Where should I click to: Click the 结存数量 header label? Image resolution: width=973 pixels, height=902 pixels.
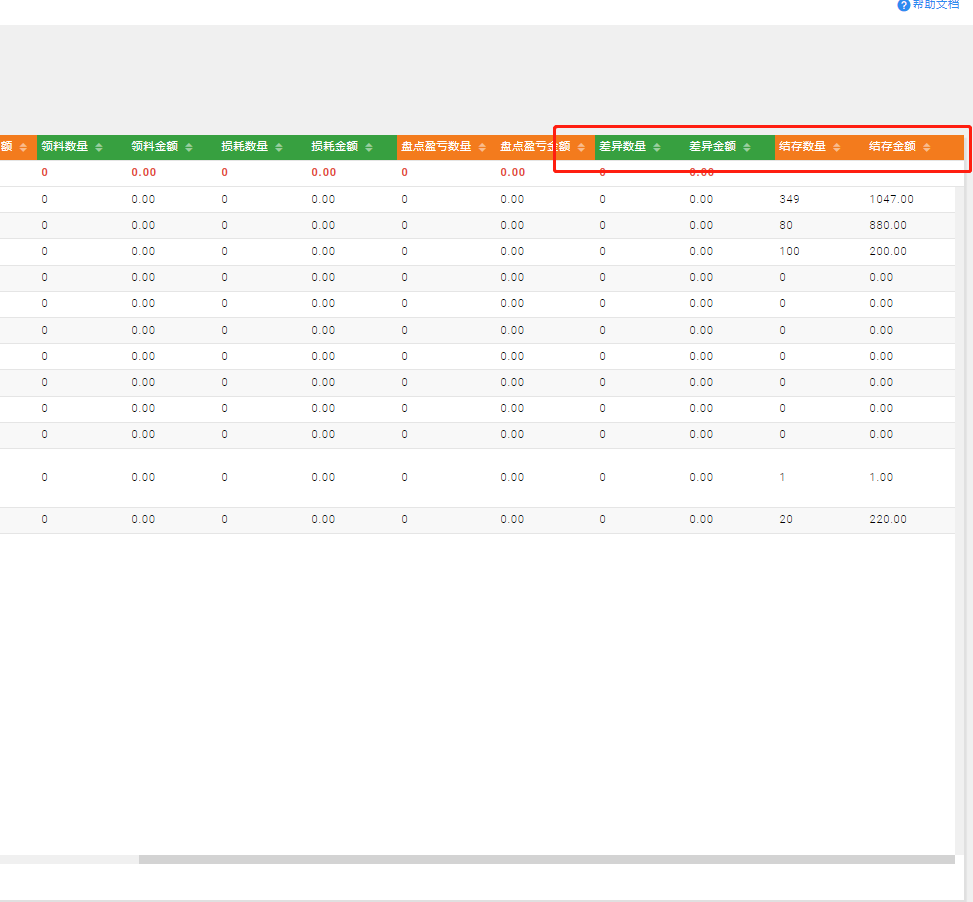click(x=802, y=146)
